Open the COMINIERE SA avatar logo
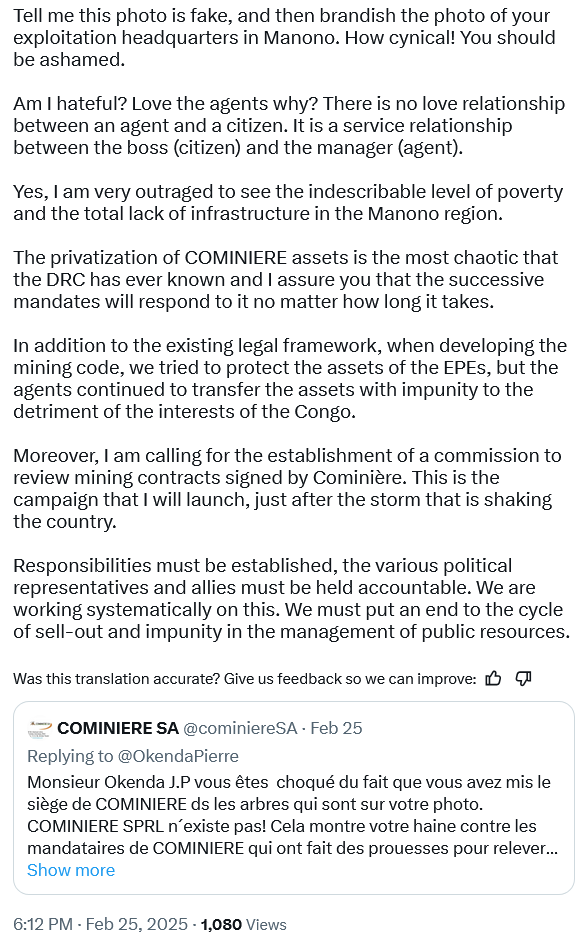The height and width of the screenshot is (940, 588). 40,728
